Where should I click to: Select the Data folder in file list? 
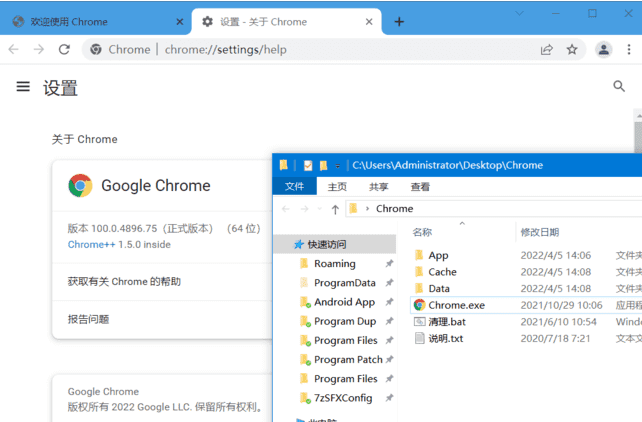[x=439, y=289]
